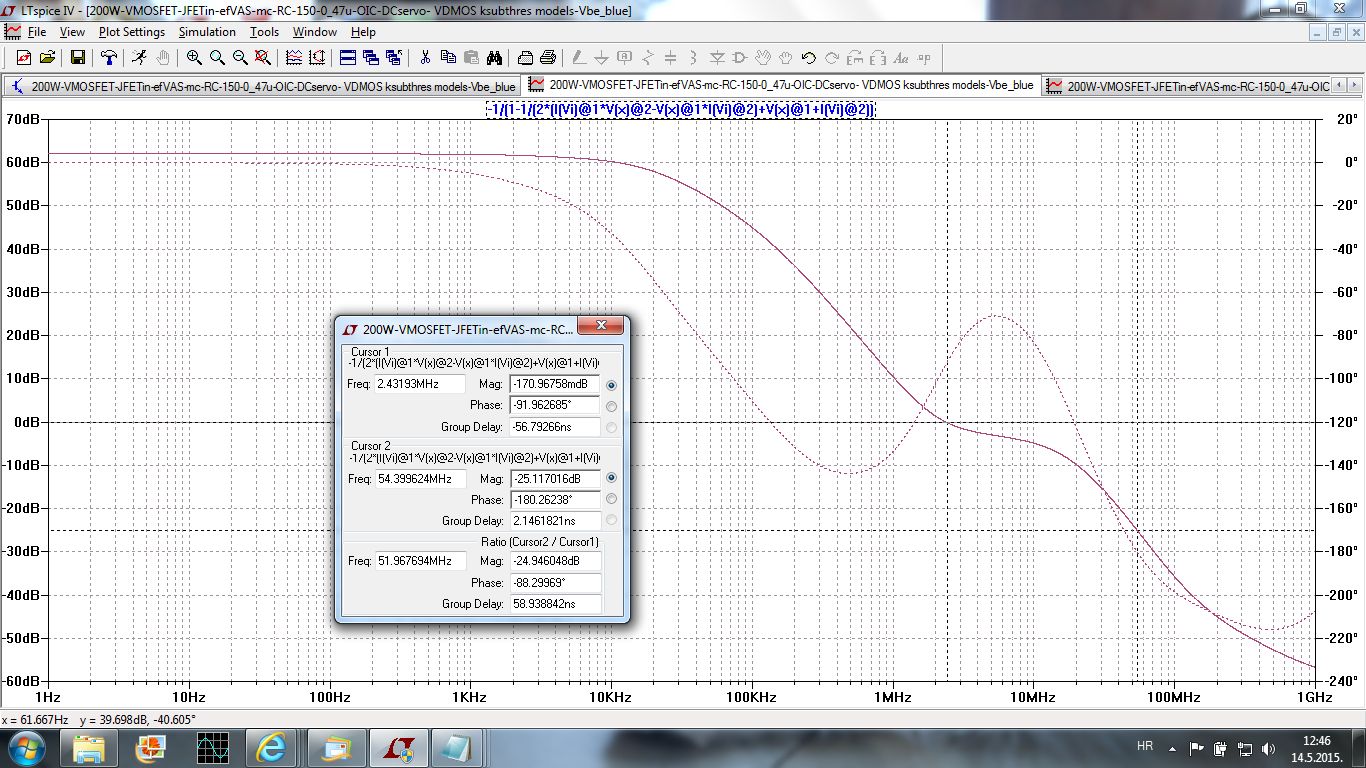Click the Paste clipboard icon
This screenshot has width=1366, height=768.
point(471,58)
